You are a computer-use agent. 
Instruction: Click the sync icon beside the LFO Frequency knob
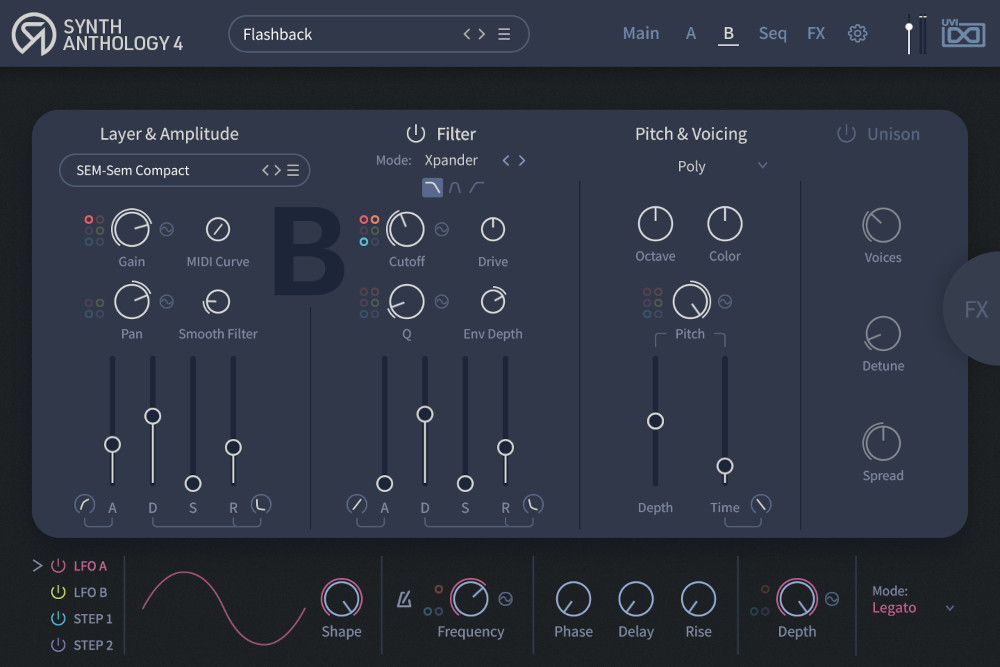(506, 600)
